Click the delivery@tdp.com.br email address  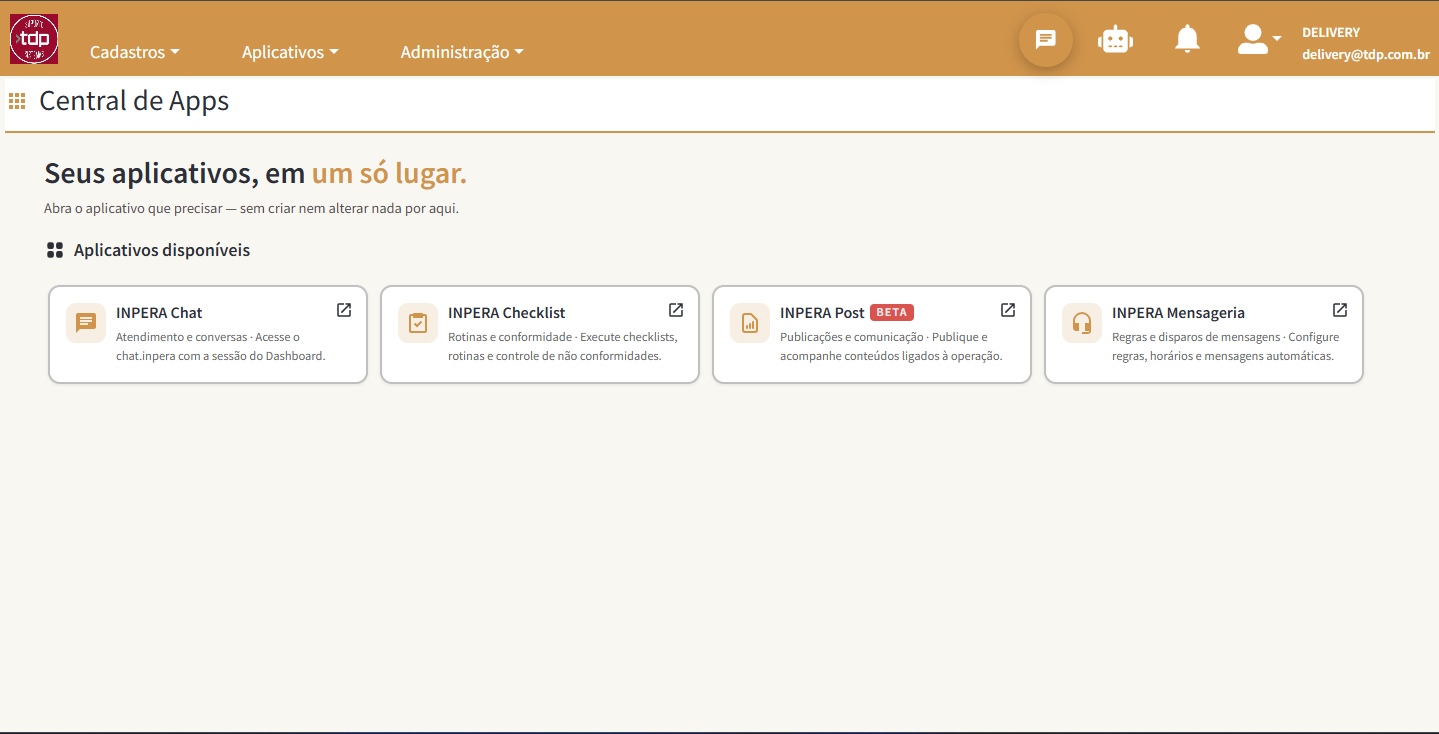[1366, 55]
